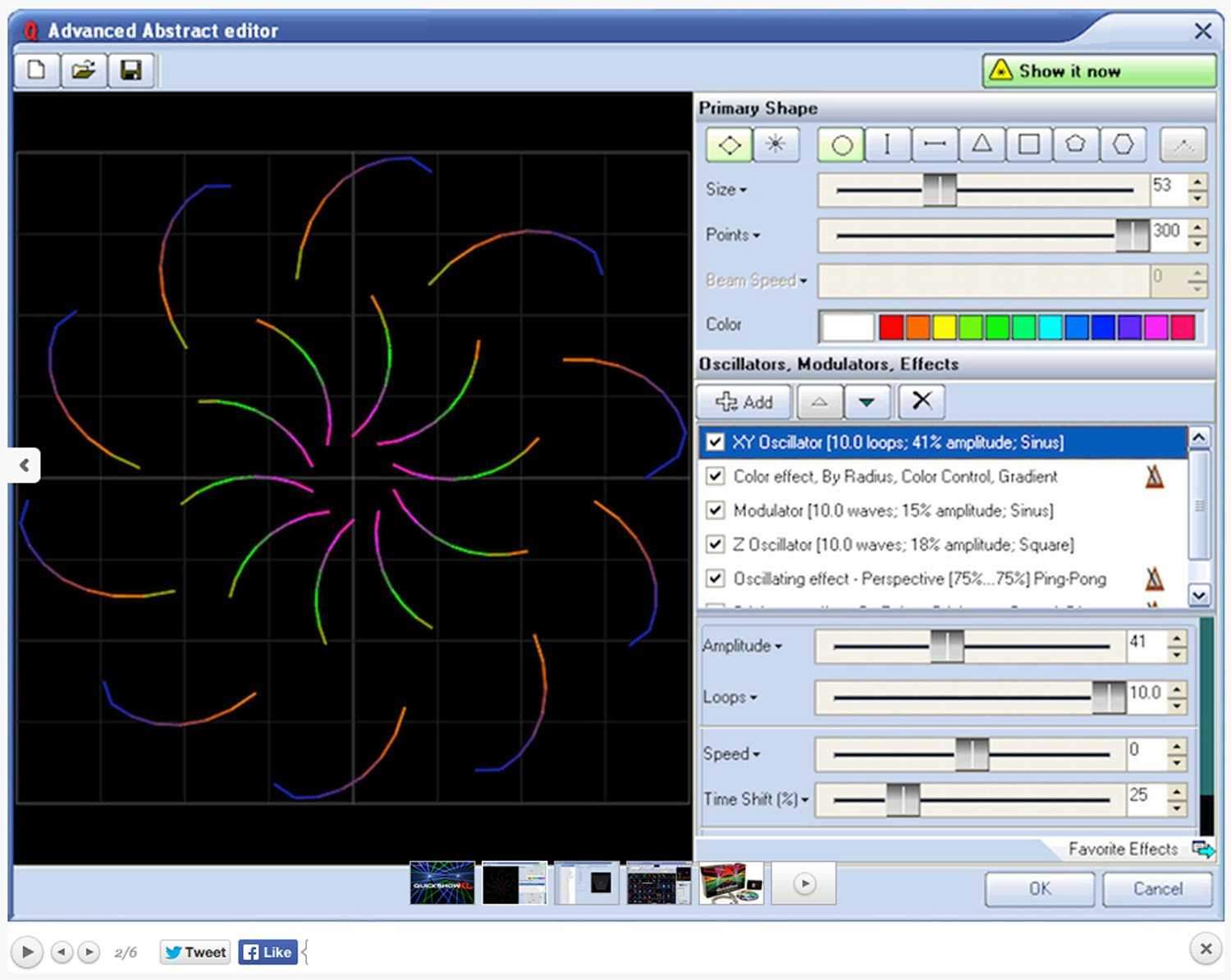Disable the Z Oscillator checkbox
The width and height of the screenshot is (1231, 980).
[x=716, y=544]
